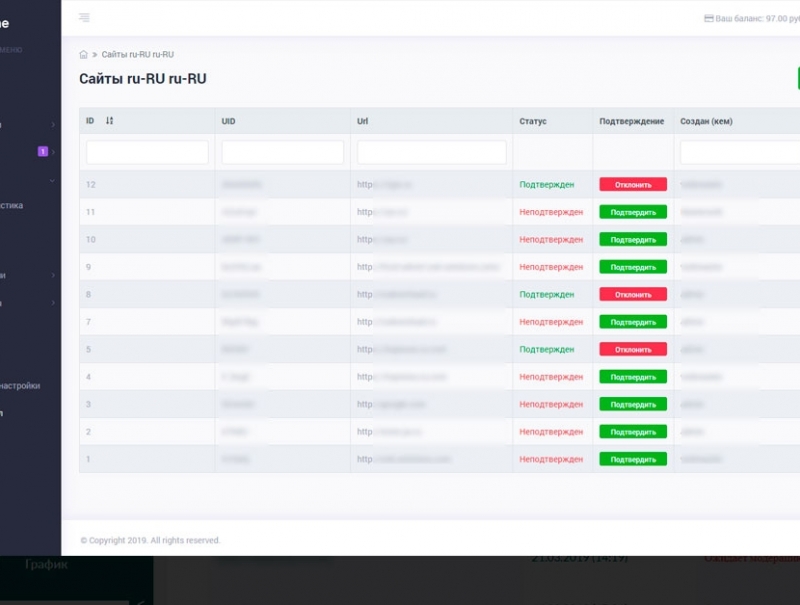Focus the UID filter input field

click(x=283, y=153)
